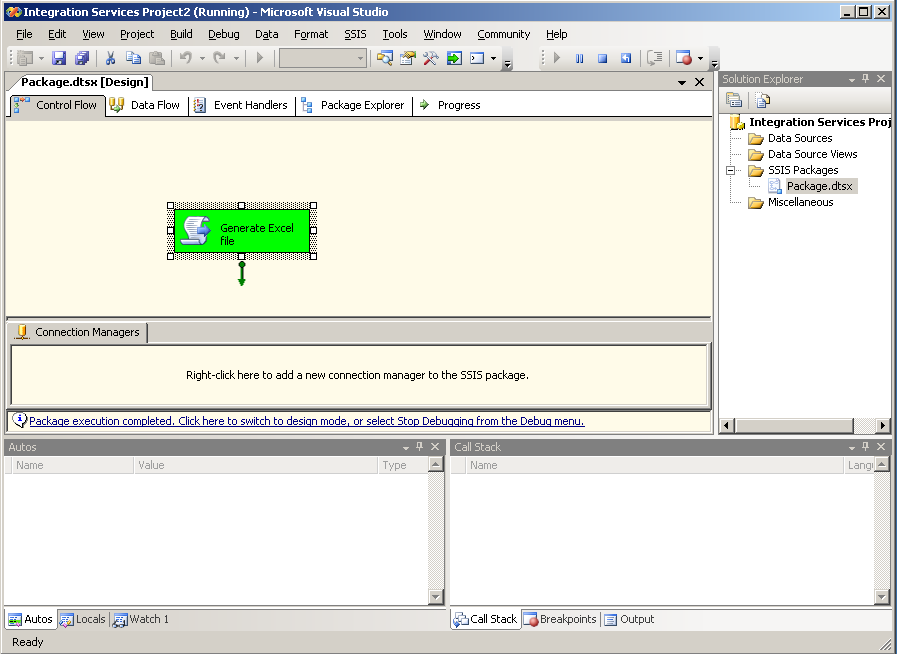Screen dimensions: 897x654
Task: Open the active documents list dropdown
Action: tap(682, 82)
